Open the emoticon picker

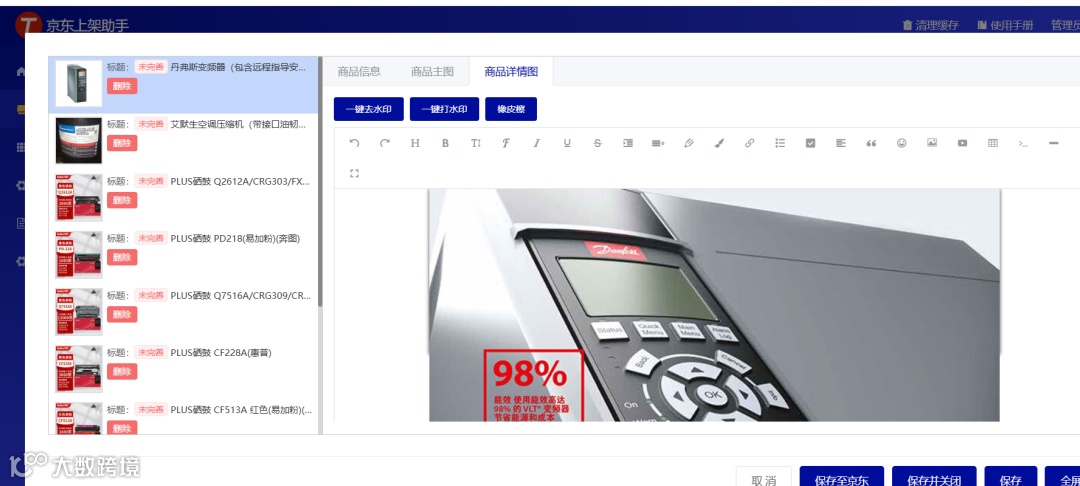(902, 143)
